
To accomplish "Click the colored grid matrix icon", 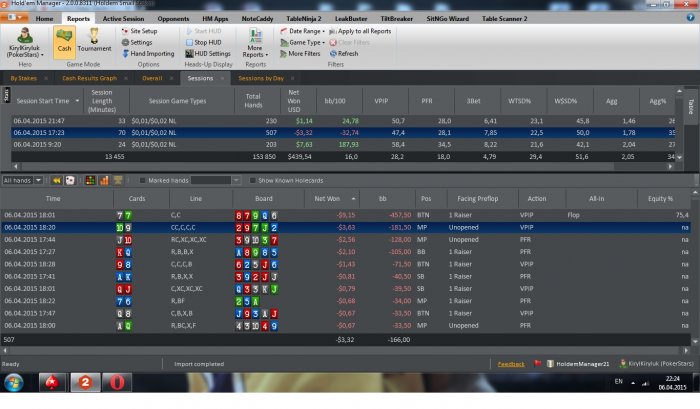I will (91, 180).
